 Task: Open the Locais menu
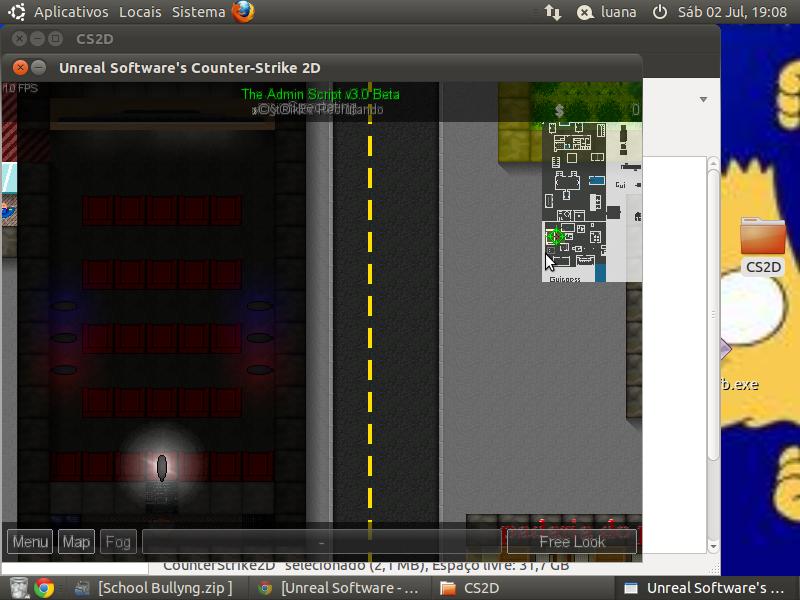tap(140, 12)
